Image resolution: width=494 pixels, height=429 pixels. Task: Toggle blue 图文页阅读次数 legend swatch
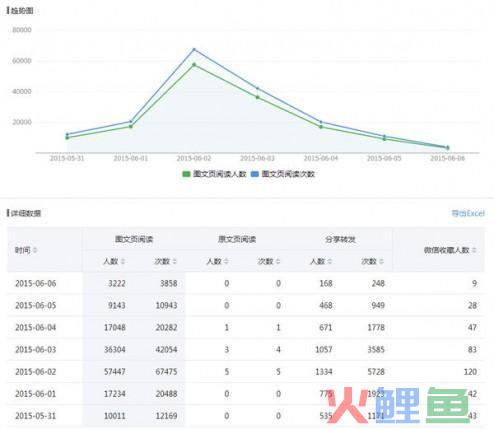pyautogui.click(x=255, y=174)
